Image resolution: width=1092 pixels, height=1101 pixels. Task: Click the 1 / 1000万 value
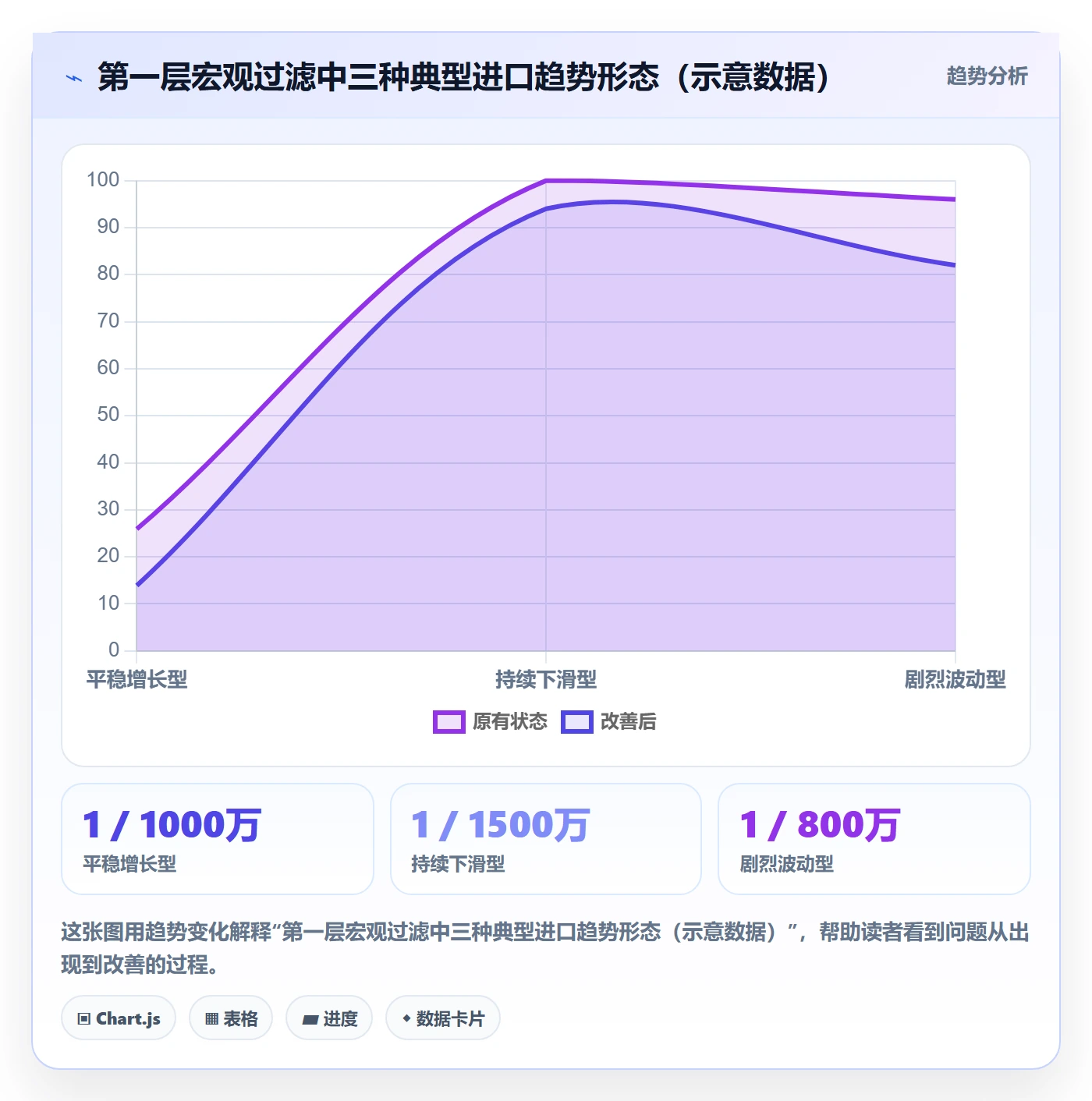pos(172,824)
